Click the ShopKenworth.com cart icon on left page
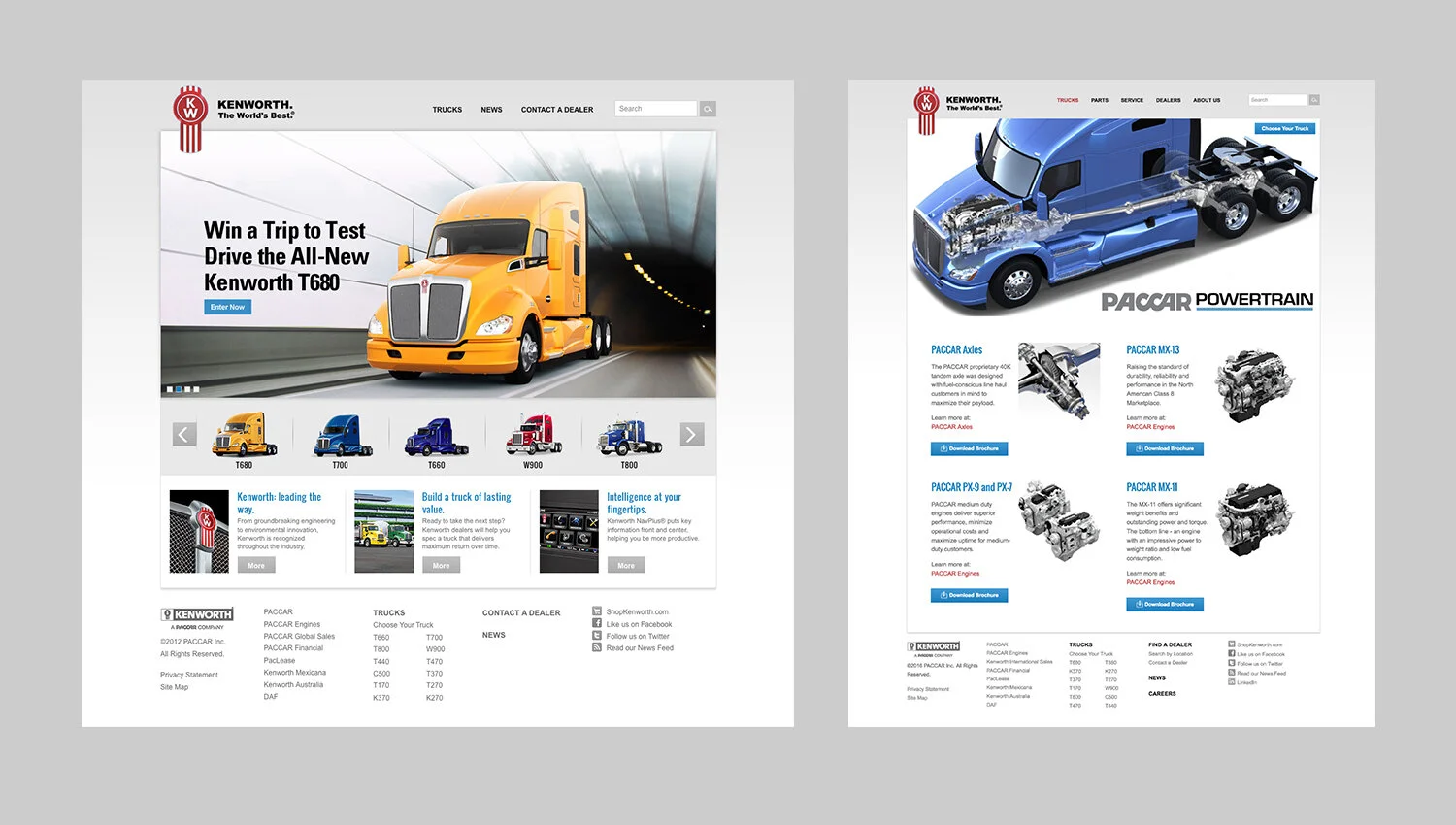The height and width of the screenshot is (825, 1456). pos(597,611)
